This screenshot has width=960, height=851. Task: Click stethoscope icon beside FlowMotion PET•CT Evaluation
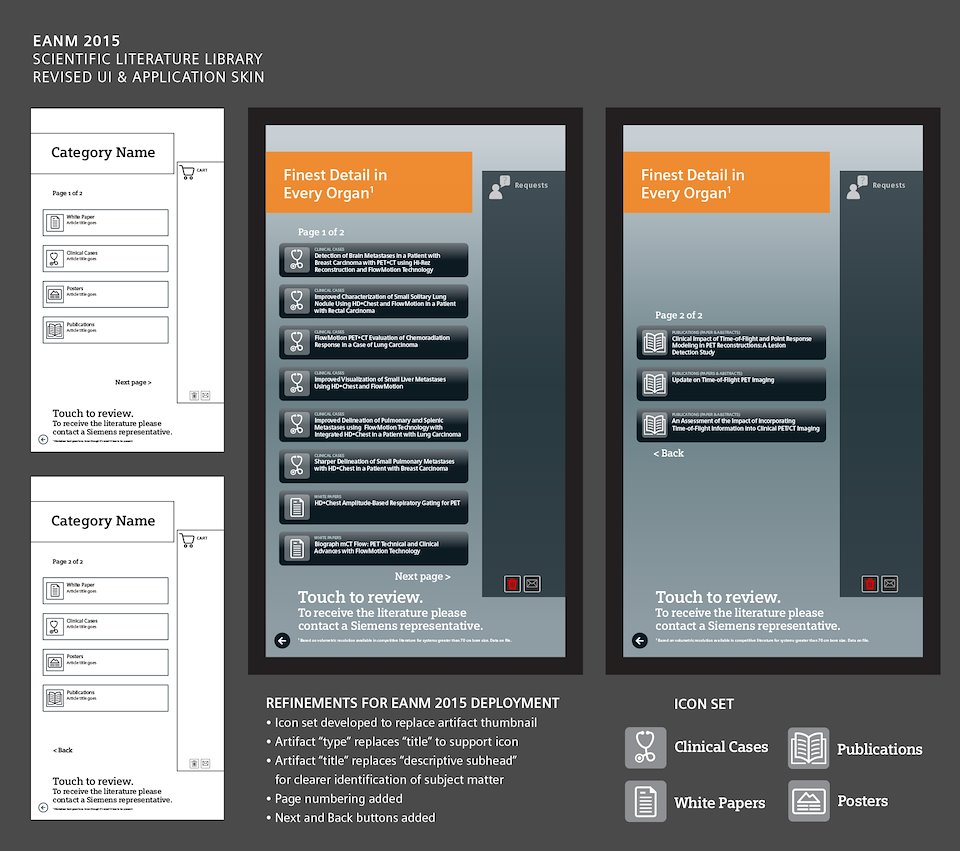(297, 342)
